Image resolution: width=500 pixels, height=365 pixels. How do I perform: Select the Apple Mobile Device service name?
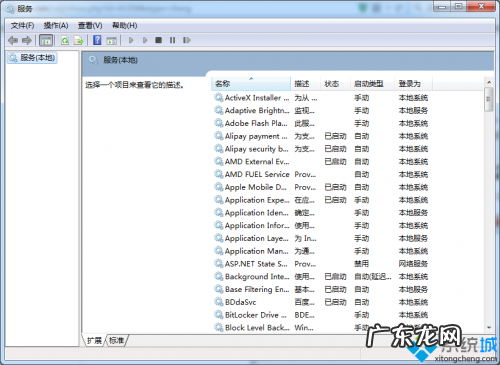pos(256,187)
